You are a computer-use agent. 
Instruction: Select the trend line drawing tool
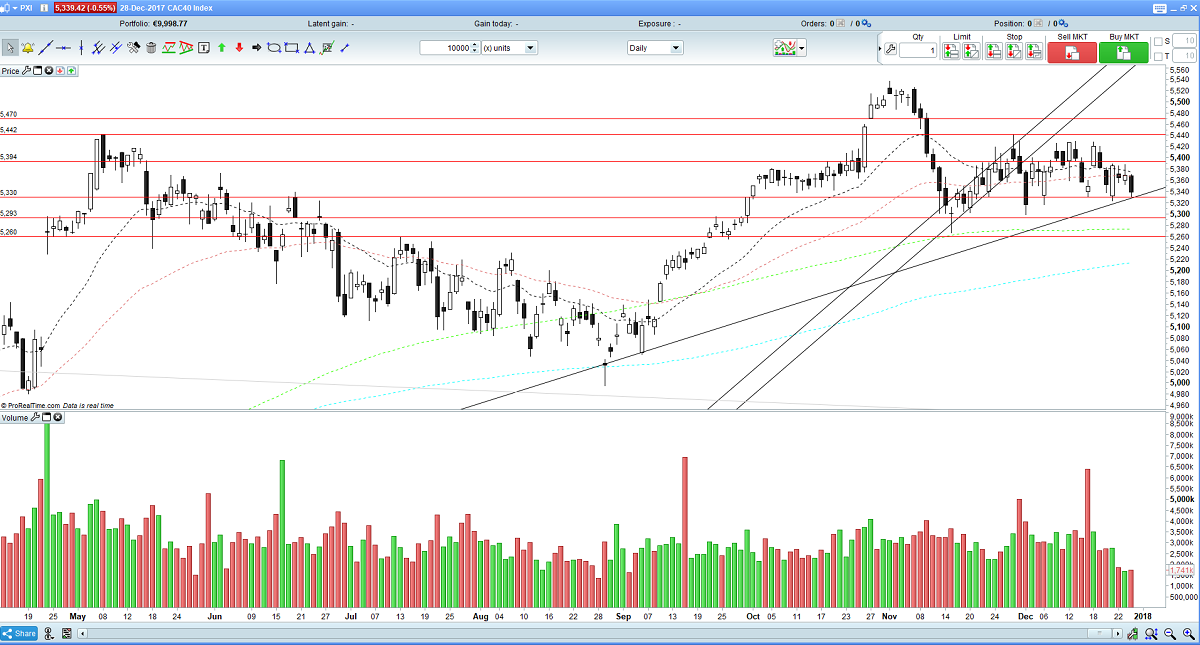[46, 47]
